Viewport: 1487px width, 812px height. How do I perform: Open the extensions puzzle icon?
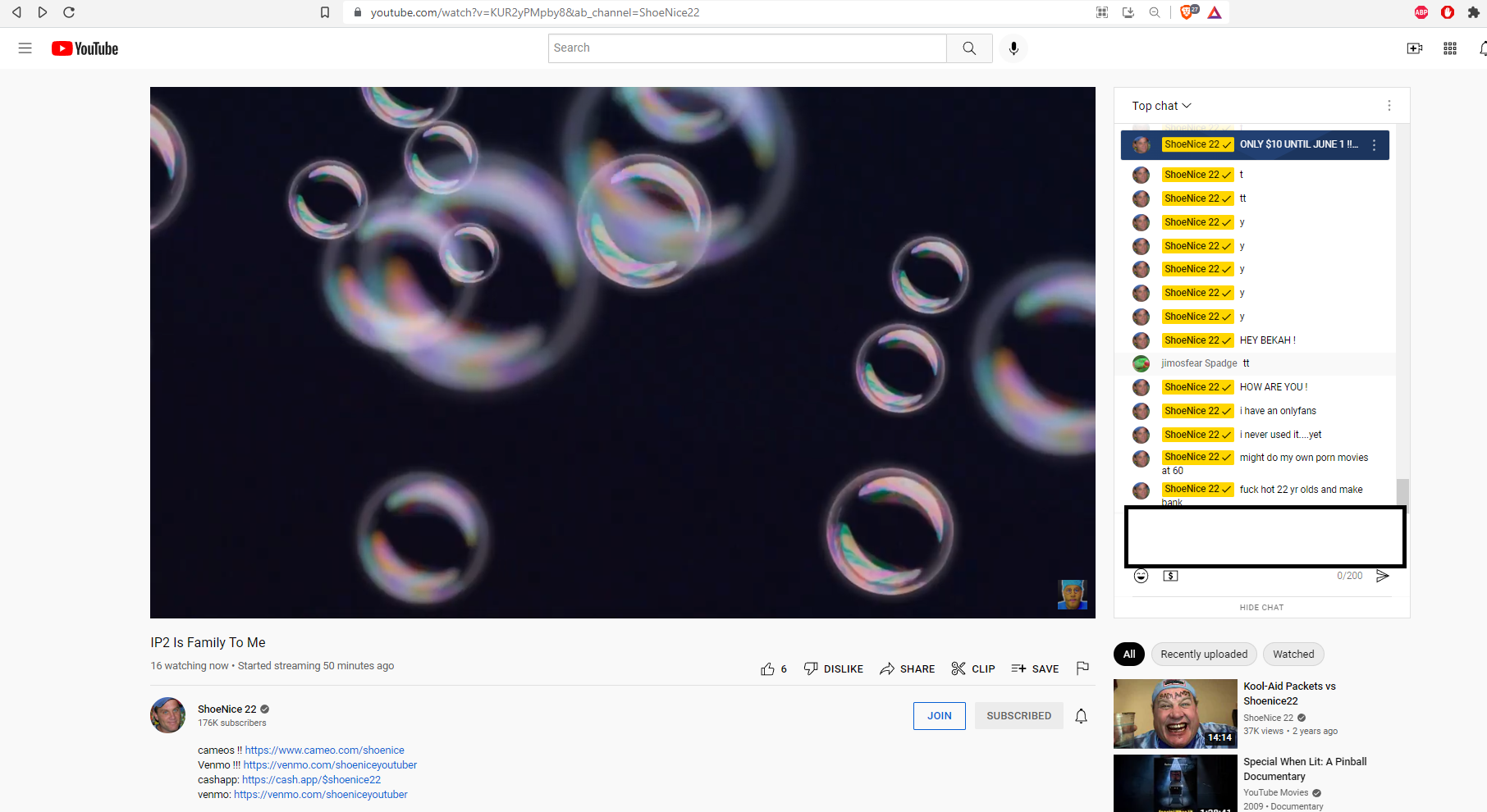[x=1474, y=12]
